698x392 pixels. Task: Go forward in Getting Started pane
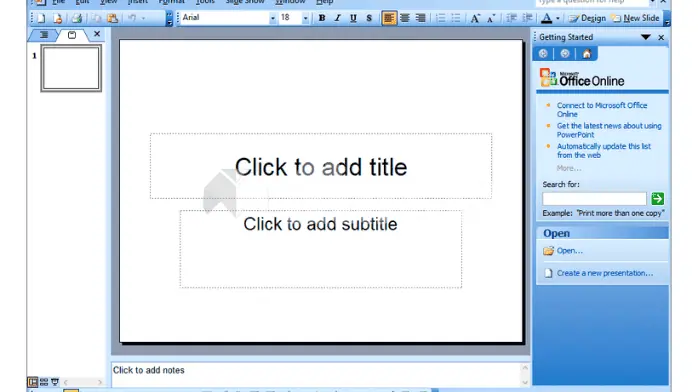pos(565,54)
